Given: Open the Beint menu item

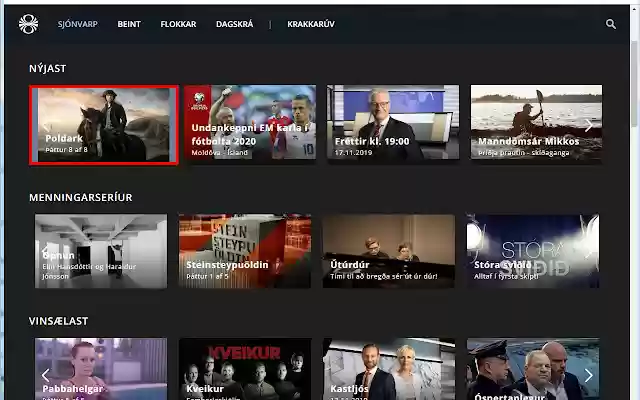Looking at the screenshot, I should pyautogui.click(x=129, y=24).
